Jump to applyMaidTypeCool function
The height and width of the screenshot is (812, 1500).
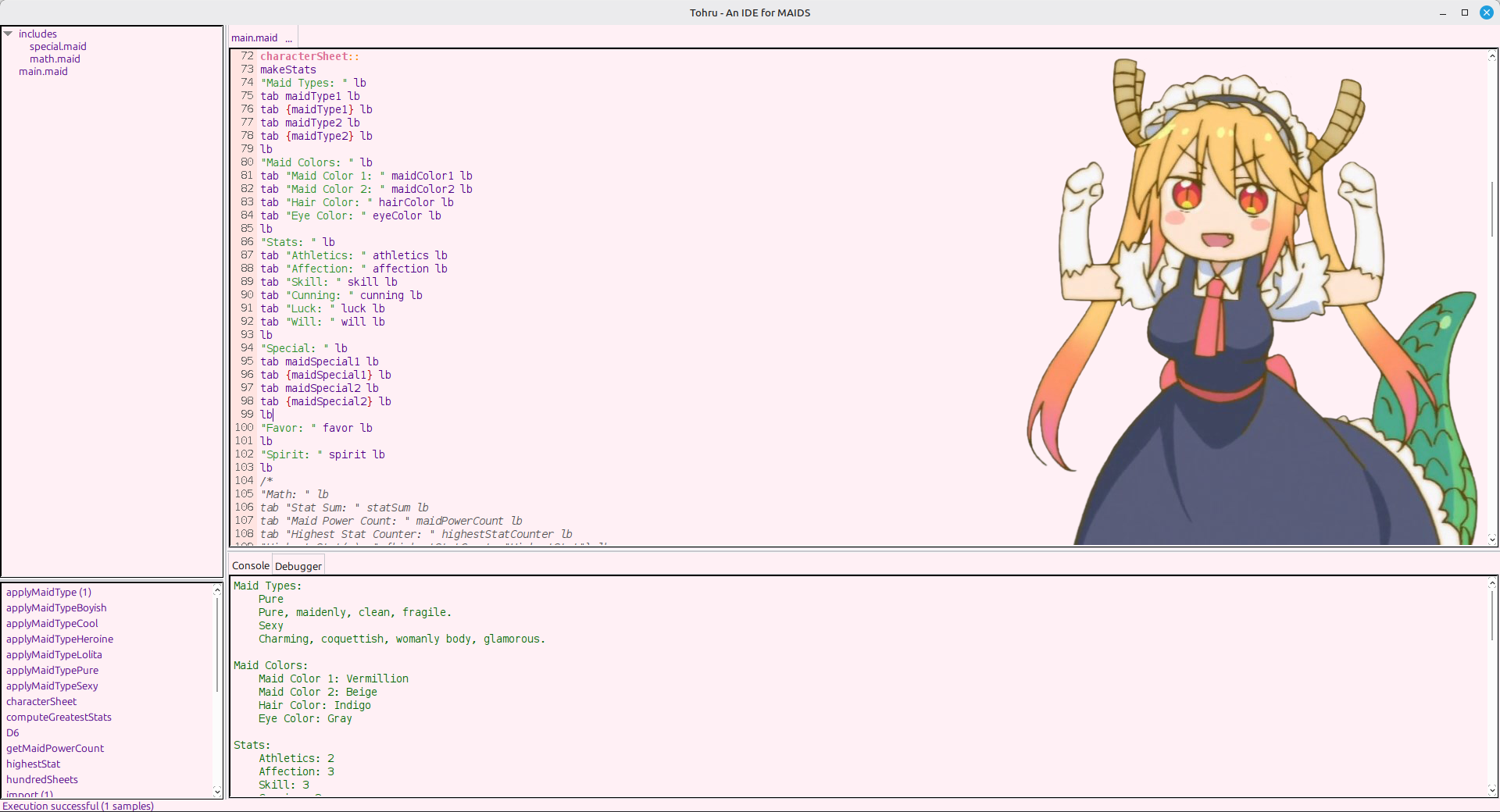(52, 623)
